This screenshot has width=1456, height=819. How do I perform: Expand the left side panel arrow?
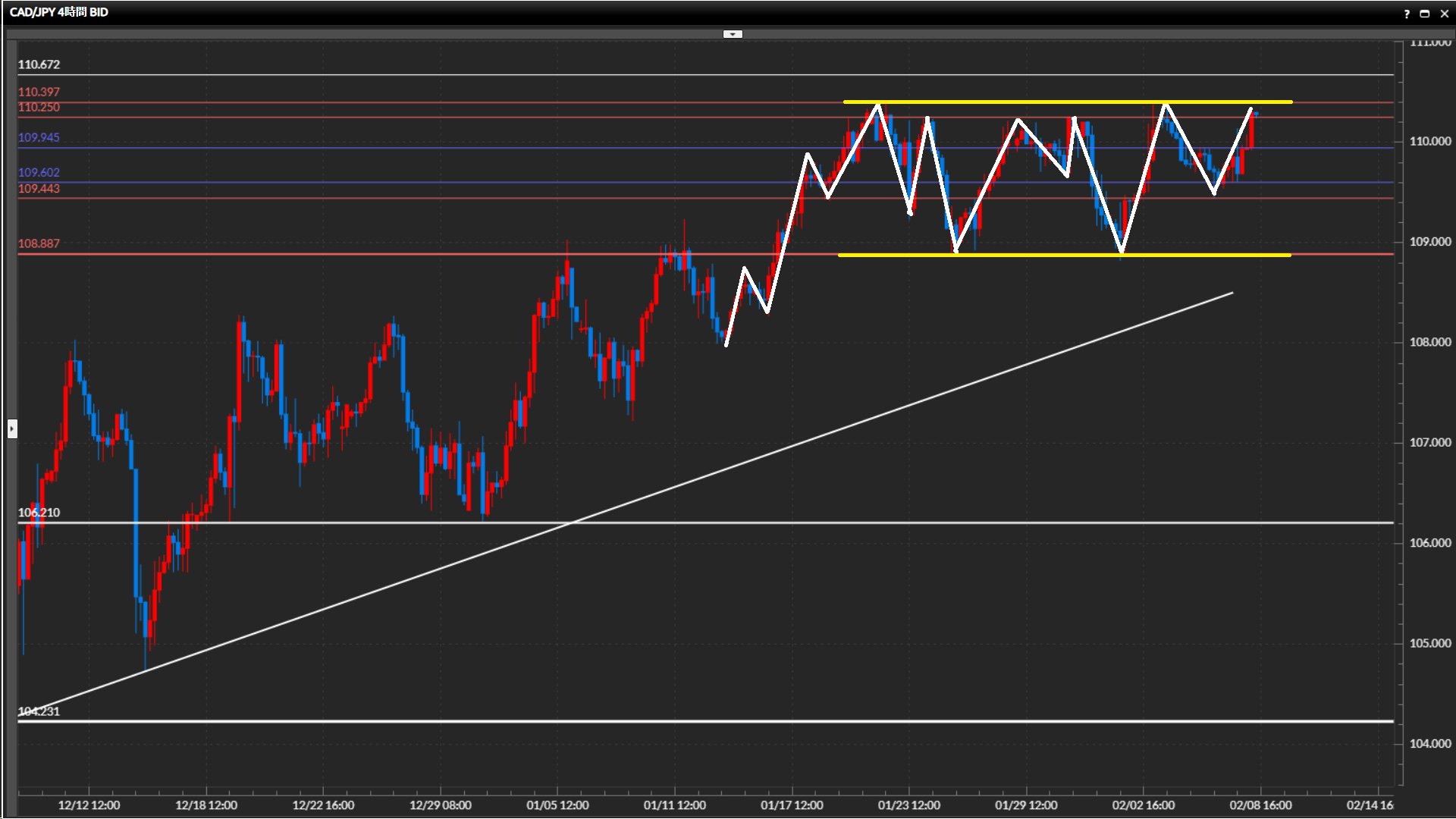12,429
